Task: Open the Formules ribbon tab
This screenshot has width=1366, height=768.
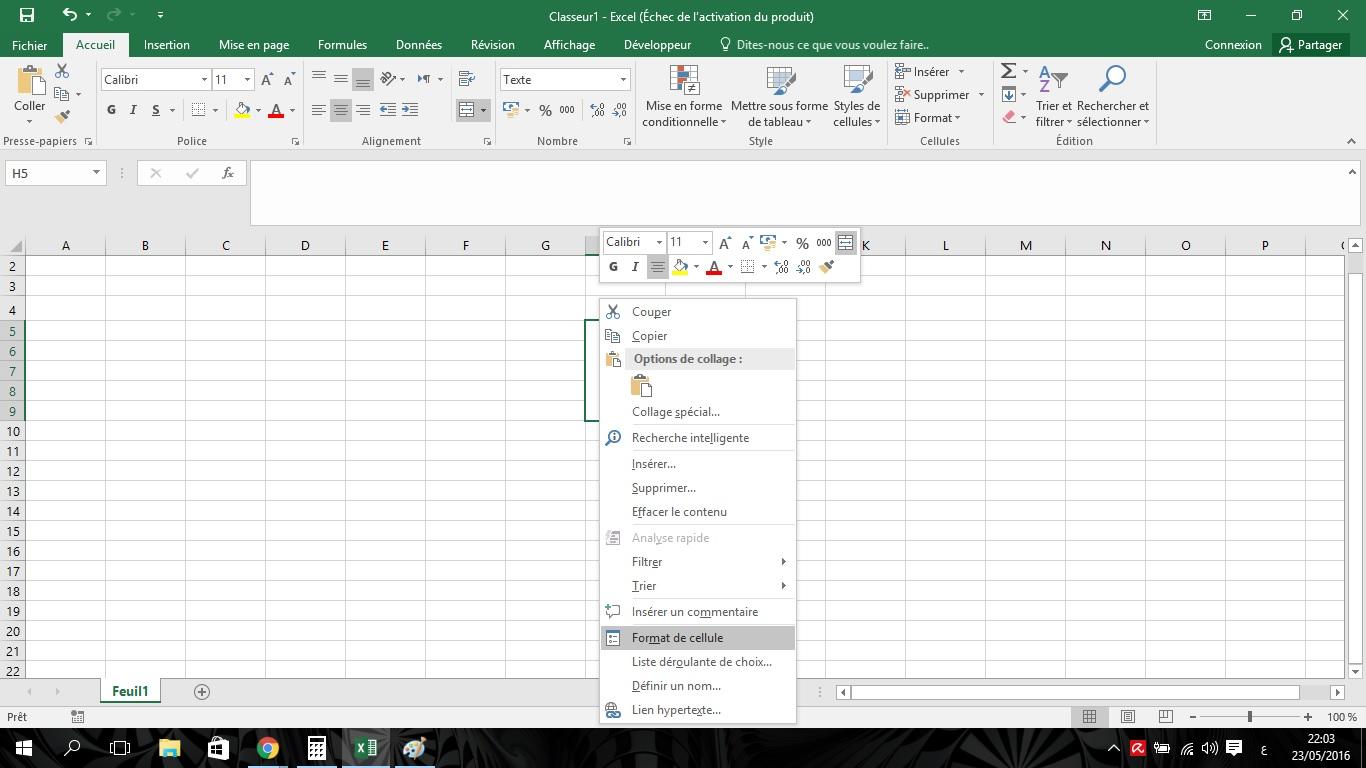Action: pos(342,45)
